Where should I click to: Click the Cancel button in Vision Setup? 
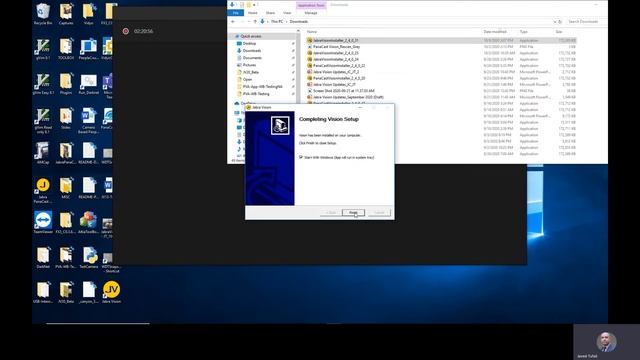379,213
